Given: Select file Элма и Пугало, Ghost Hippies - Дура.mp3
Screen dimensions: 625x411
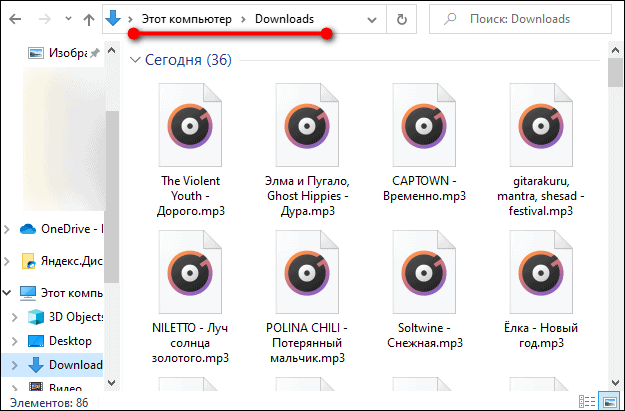Looking at the screenshot, I should (307, 150).
